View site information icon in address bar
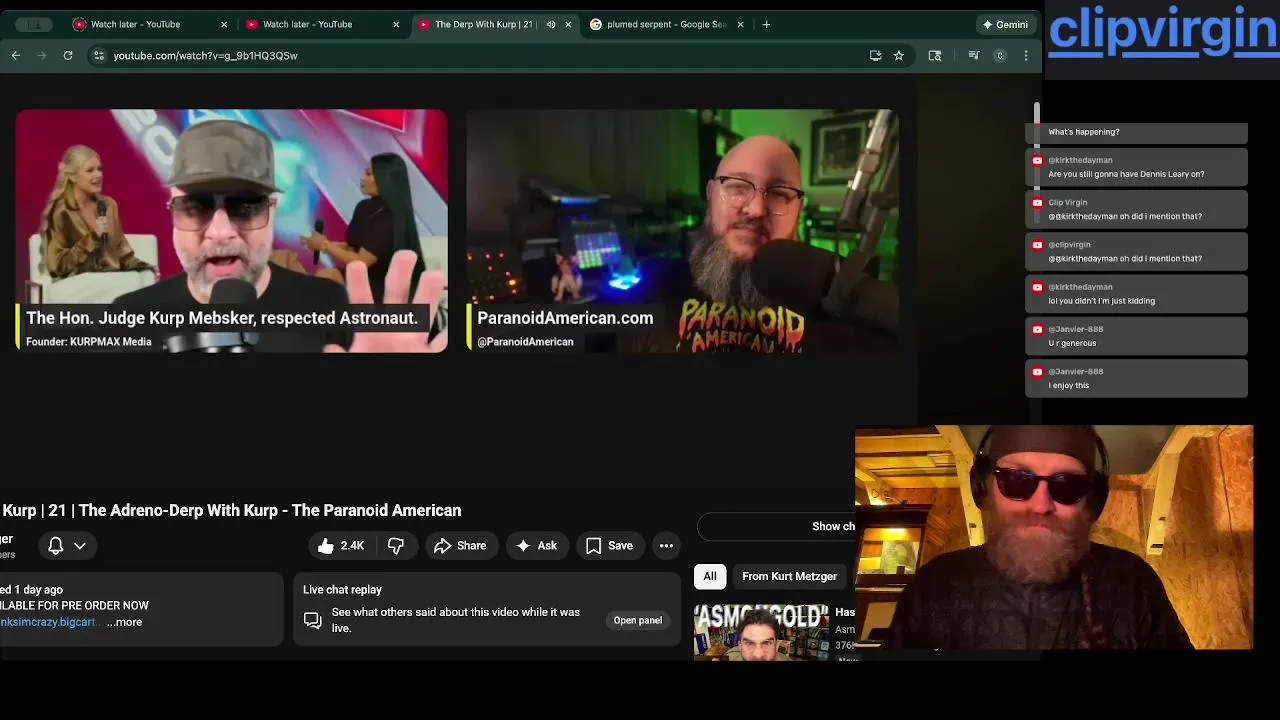This screenshot has height=720, width=1280. tap(98, 56)
